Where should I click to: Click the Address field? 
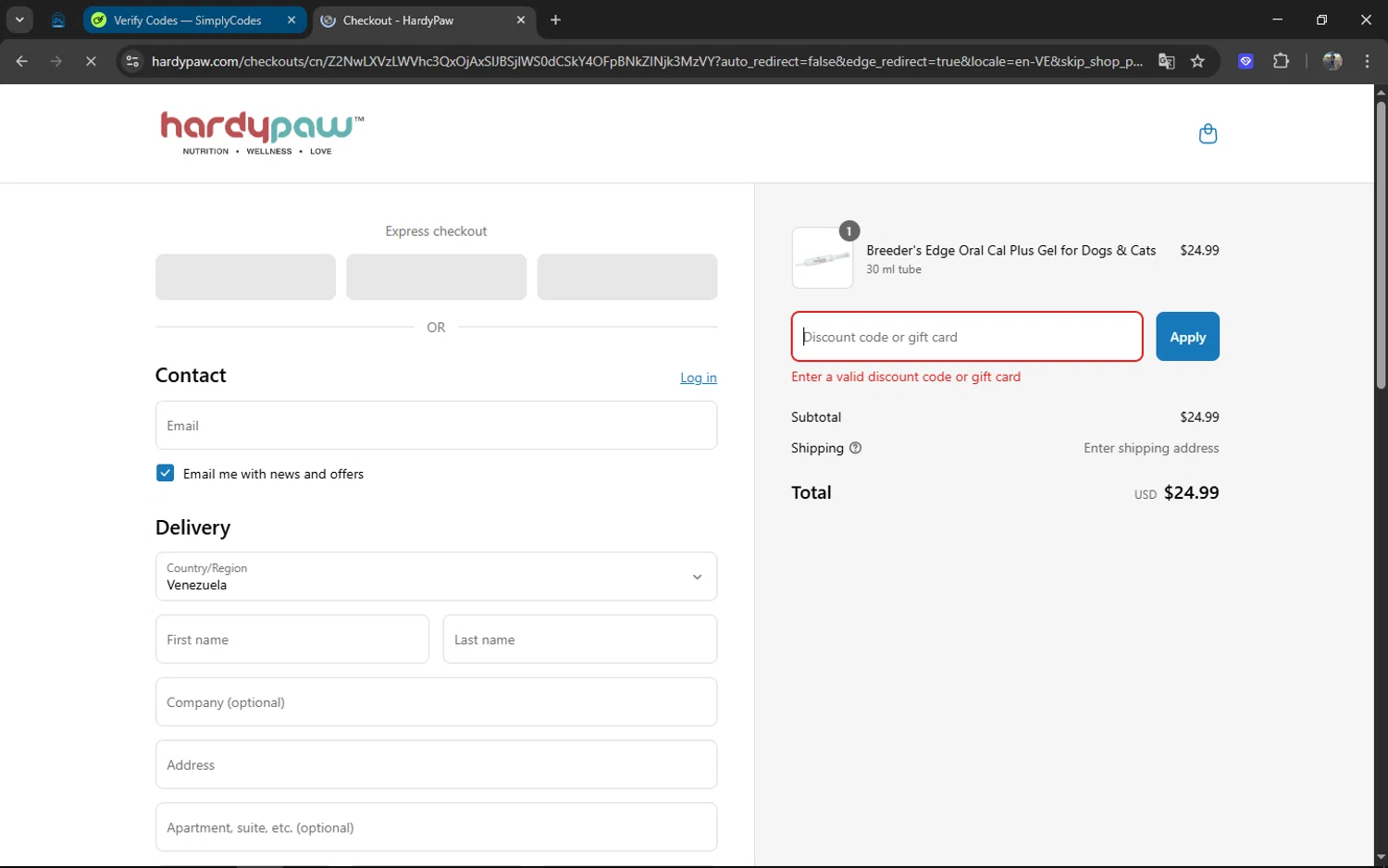tap(436, 764)
